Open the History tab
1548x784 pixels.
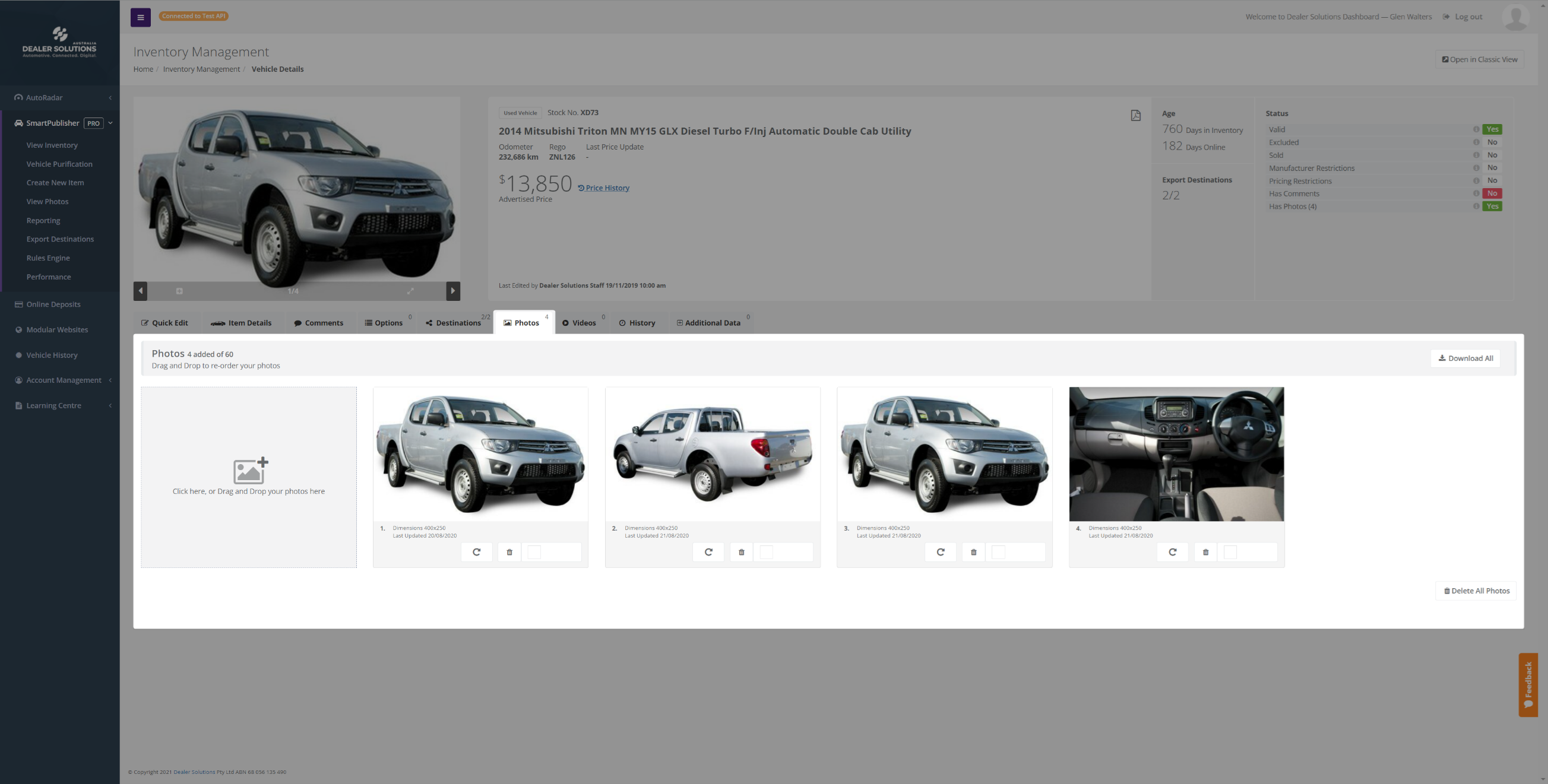click(x=637, y=323)
